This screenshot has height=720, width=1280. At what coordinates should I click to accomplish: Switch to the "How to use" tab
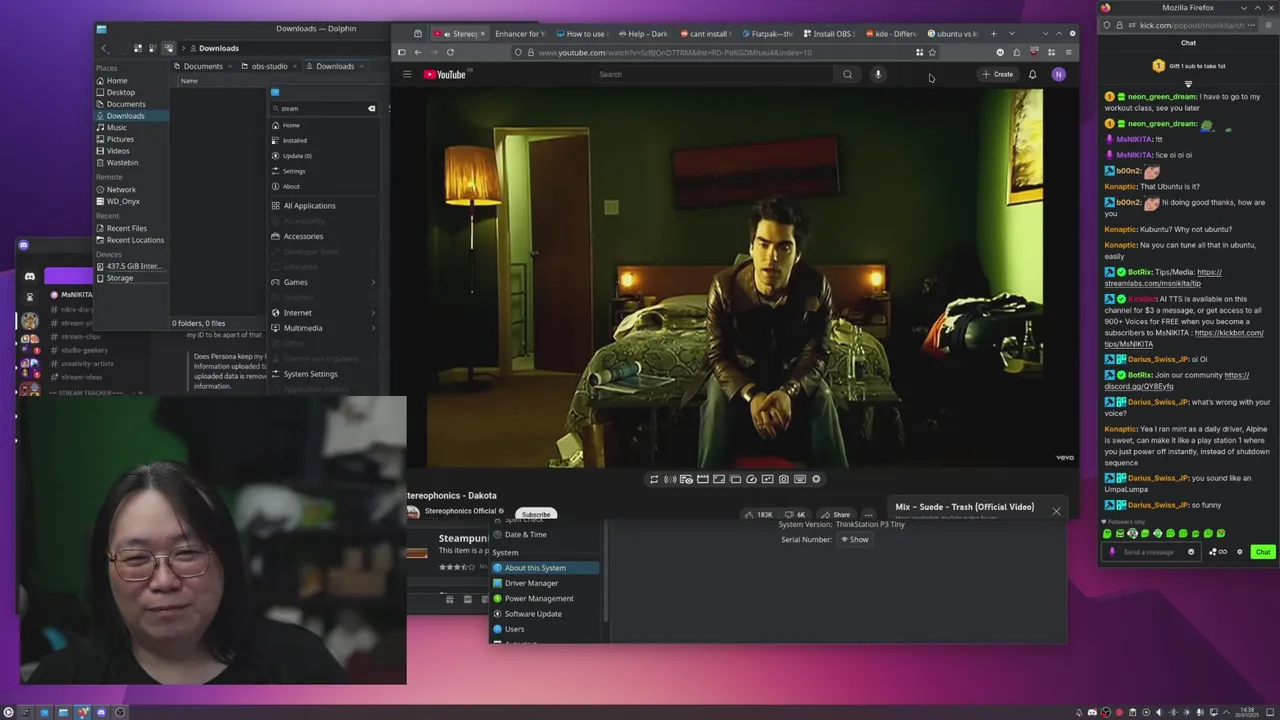[581, 34]
